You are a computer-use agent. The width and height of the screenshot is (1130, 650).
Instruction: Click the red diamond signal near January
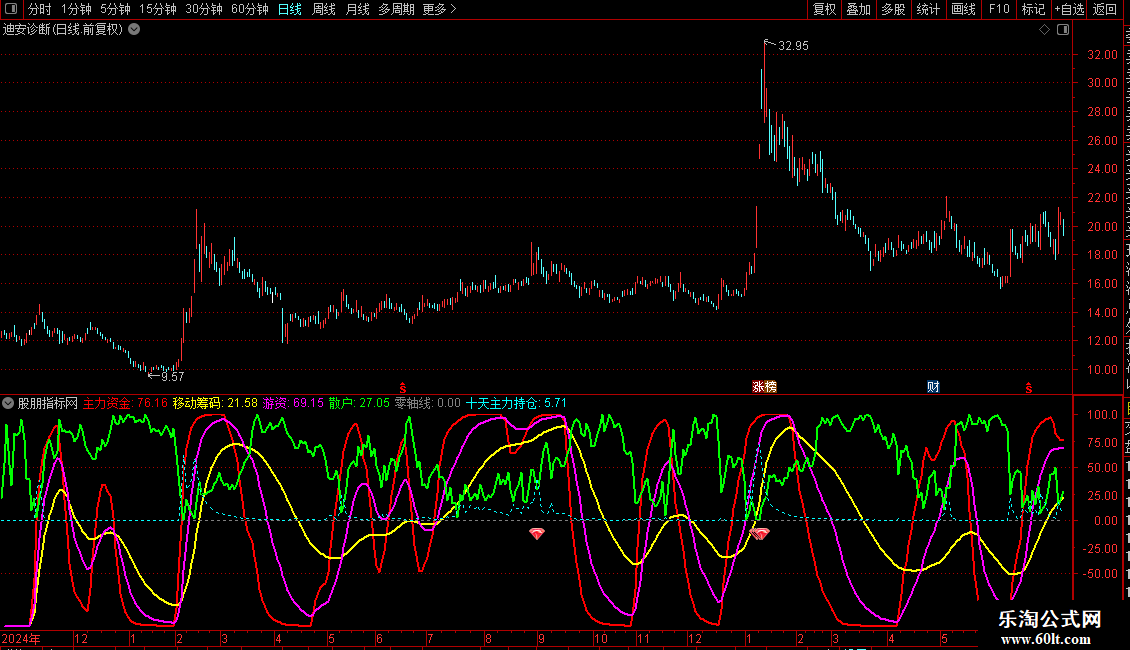760,534
